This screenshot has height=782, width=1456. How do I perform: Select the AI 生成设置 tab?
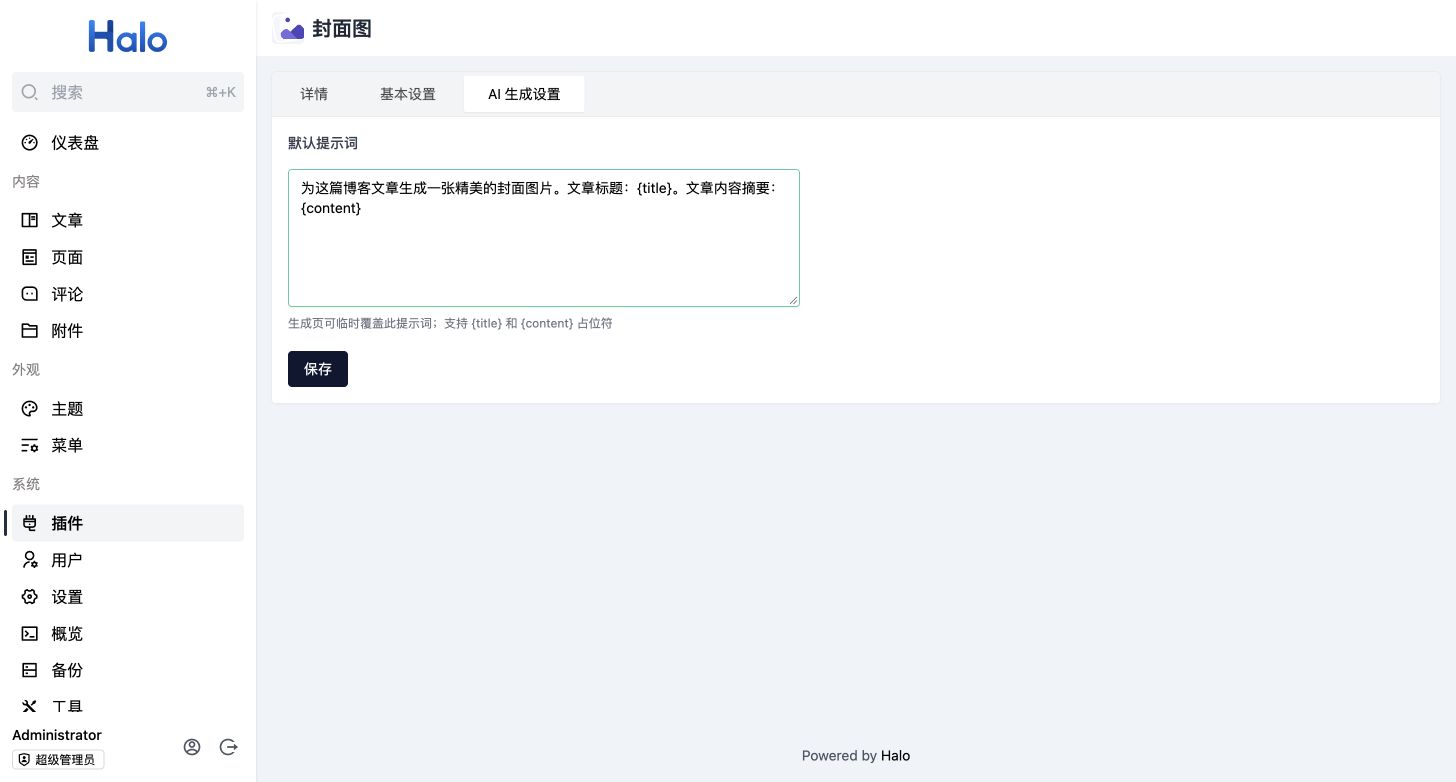[524, 94]
